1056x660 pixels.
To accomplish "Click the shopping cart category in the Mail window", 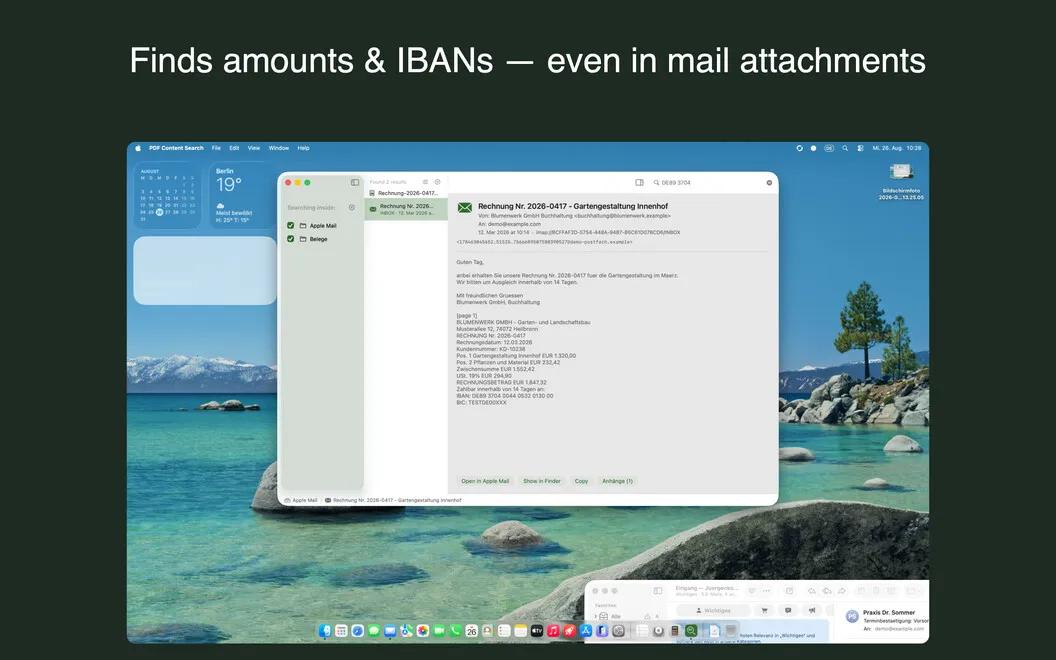I will tap(764, 610).
